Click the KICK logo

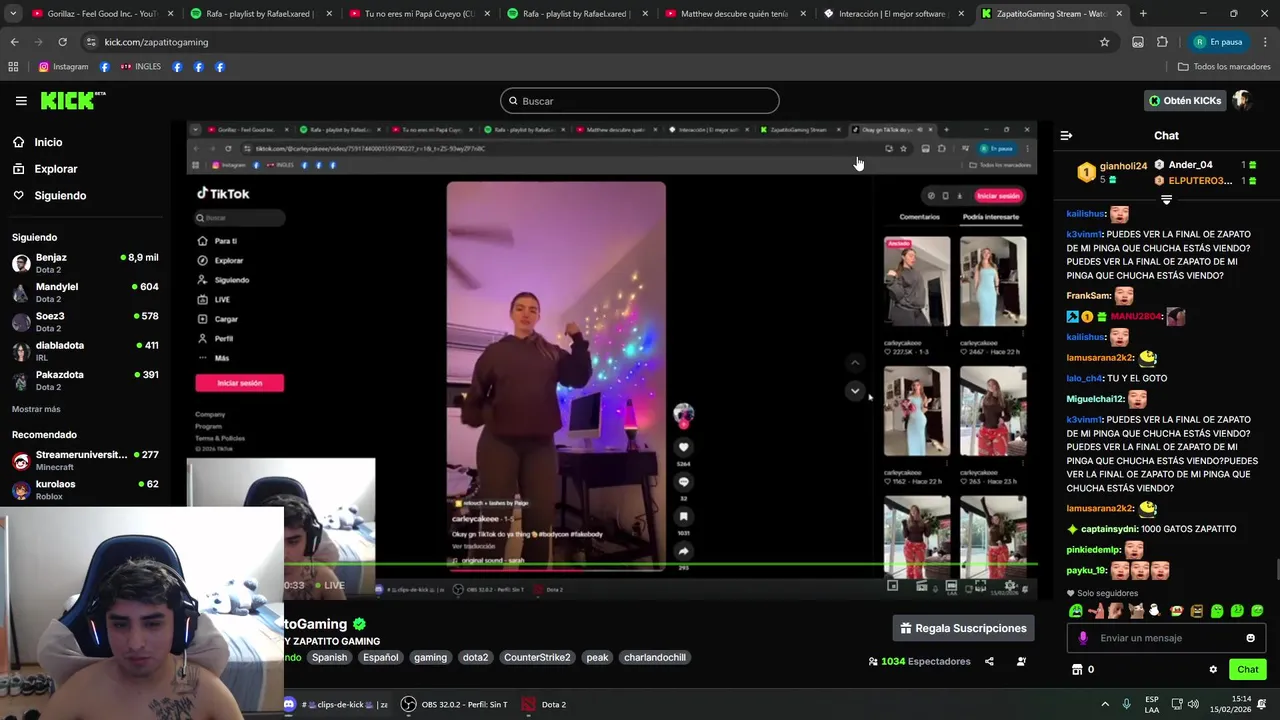[x=72, y=100]
